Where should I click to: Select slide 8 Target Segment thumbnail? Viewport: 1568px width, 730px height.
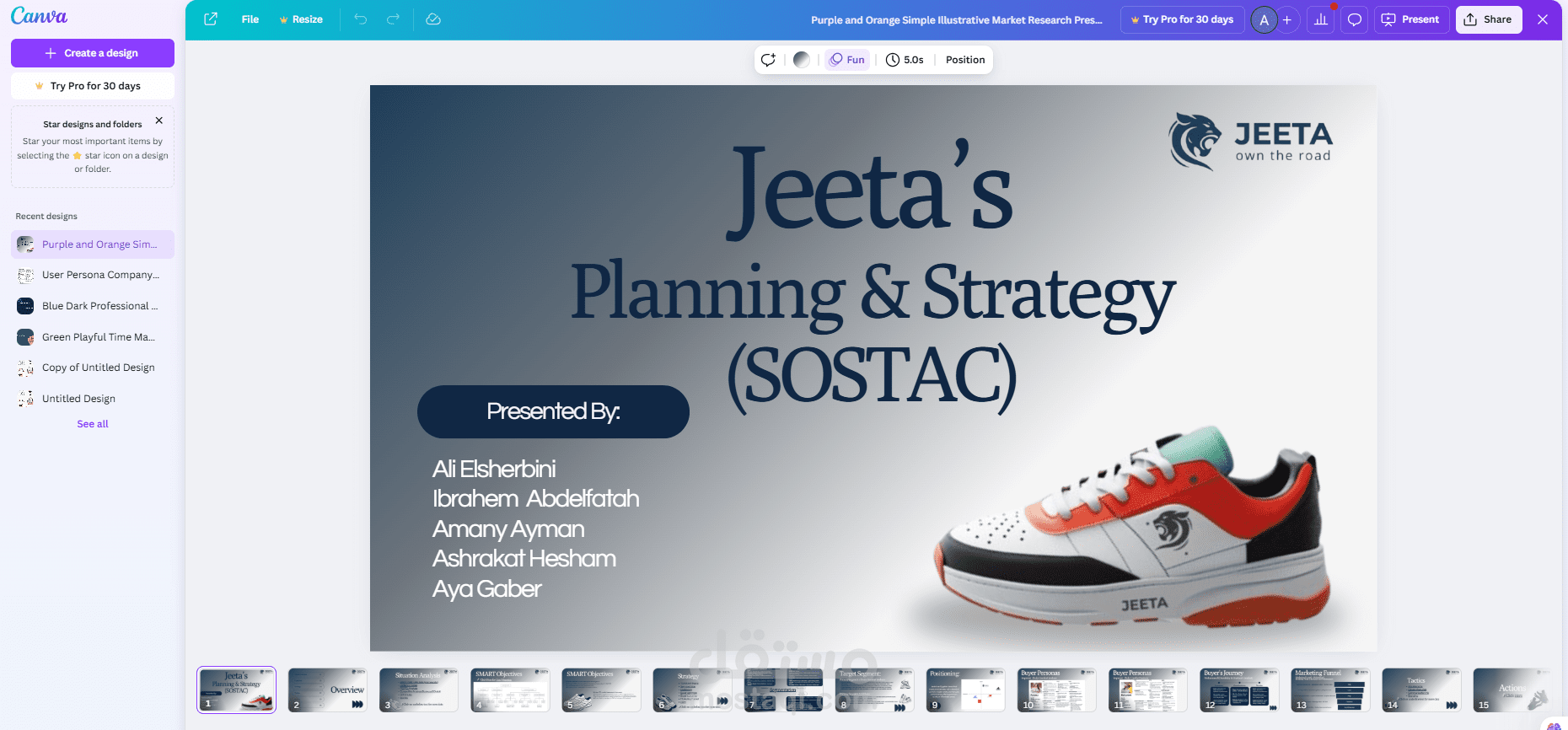point(874,690)
